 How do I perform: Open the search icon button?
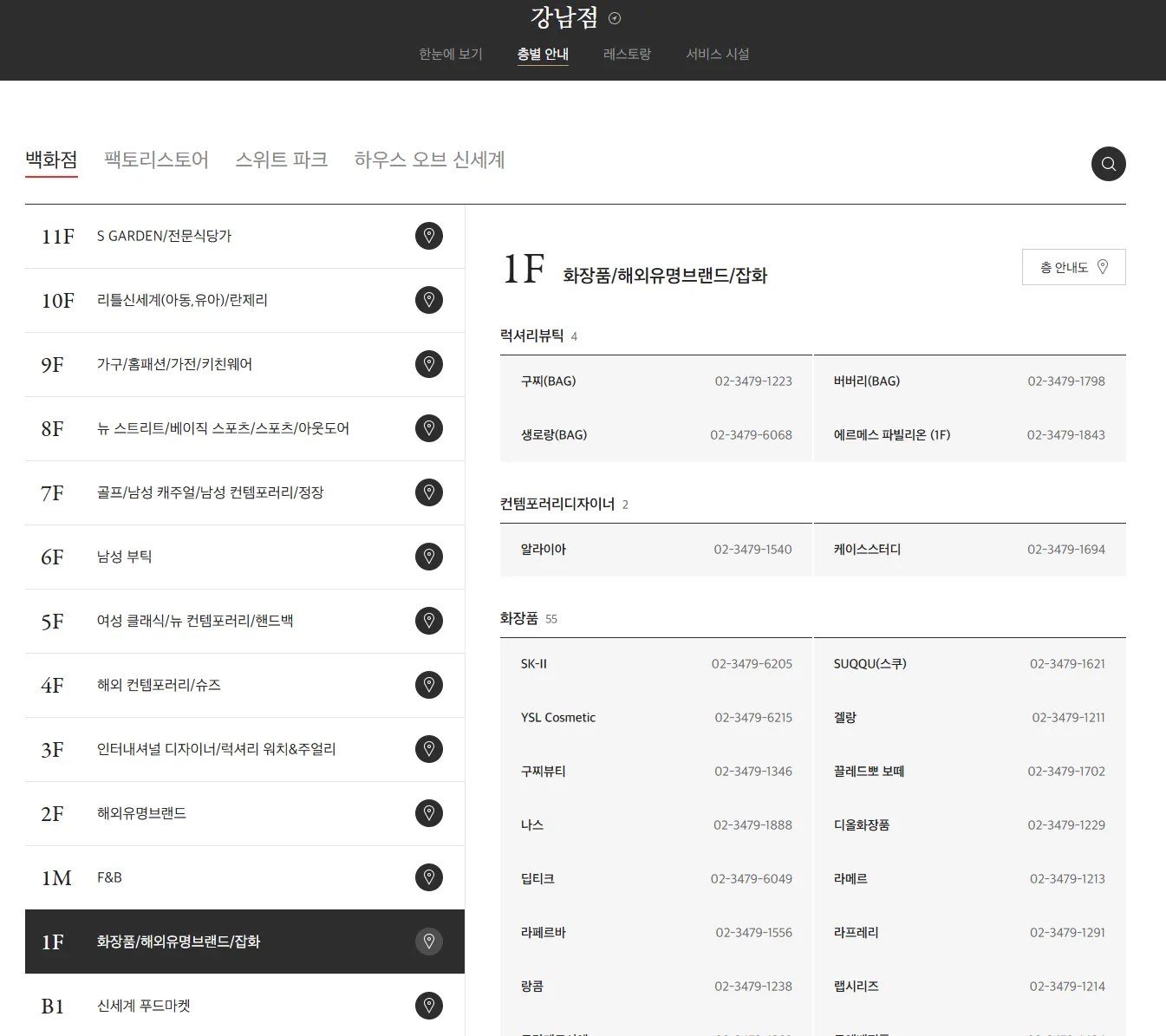pyautogui.click(x=1108, y=164)
